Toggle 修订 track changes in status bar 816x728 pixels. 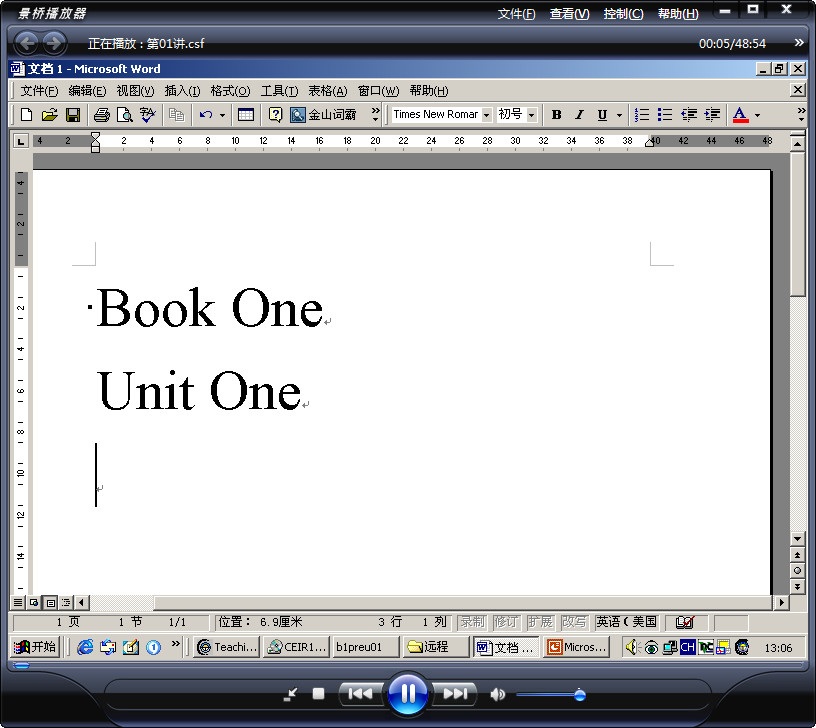[x=506, y=622]
